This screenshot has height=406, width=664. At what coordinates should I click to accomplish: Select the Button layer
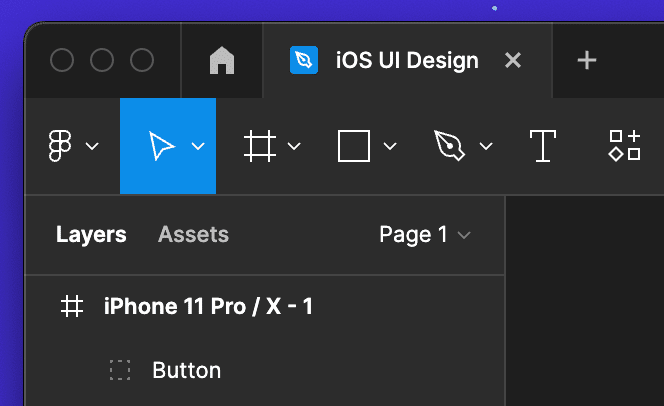(186, 370)
